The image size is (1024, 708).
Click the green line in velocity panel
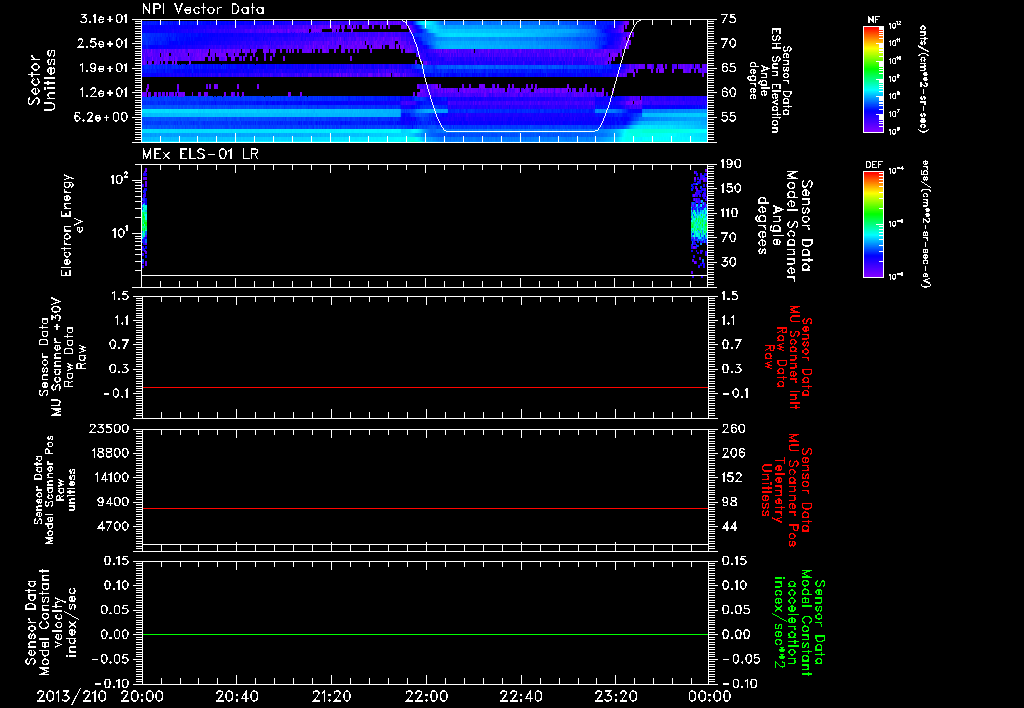425,635
